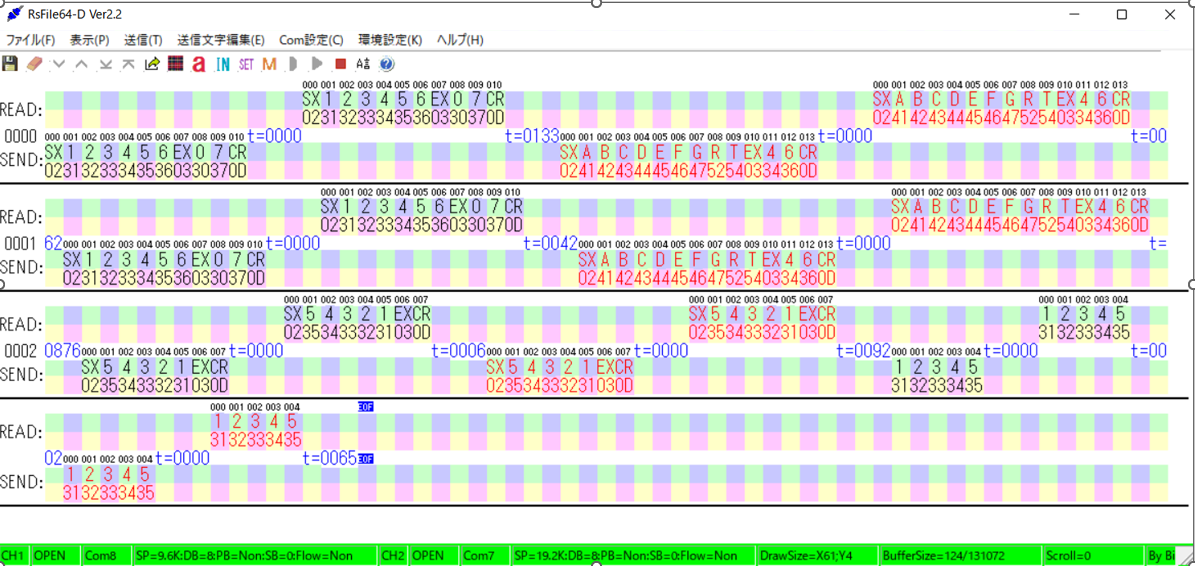Click the Com7 port status field

click(x=479, y=555)
